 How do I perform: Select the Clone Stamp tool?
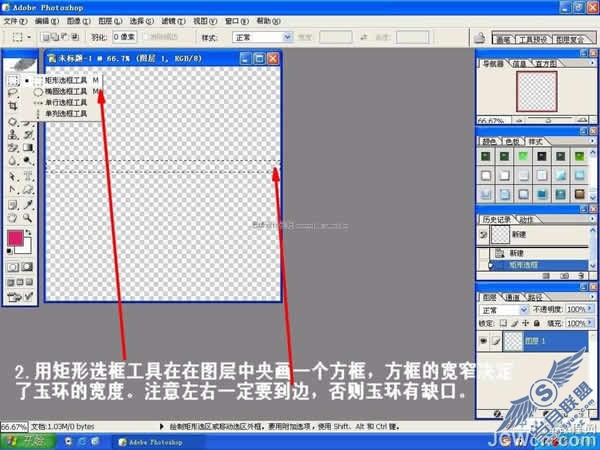[13, 135]
